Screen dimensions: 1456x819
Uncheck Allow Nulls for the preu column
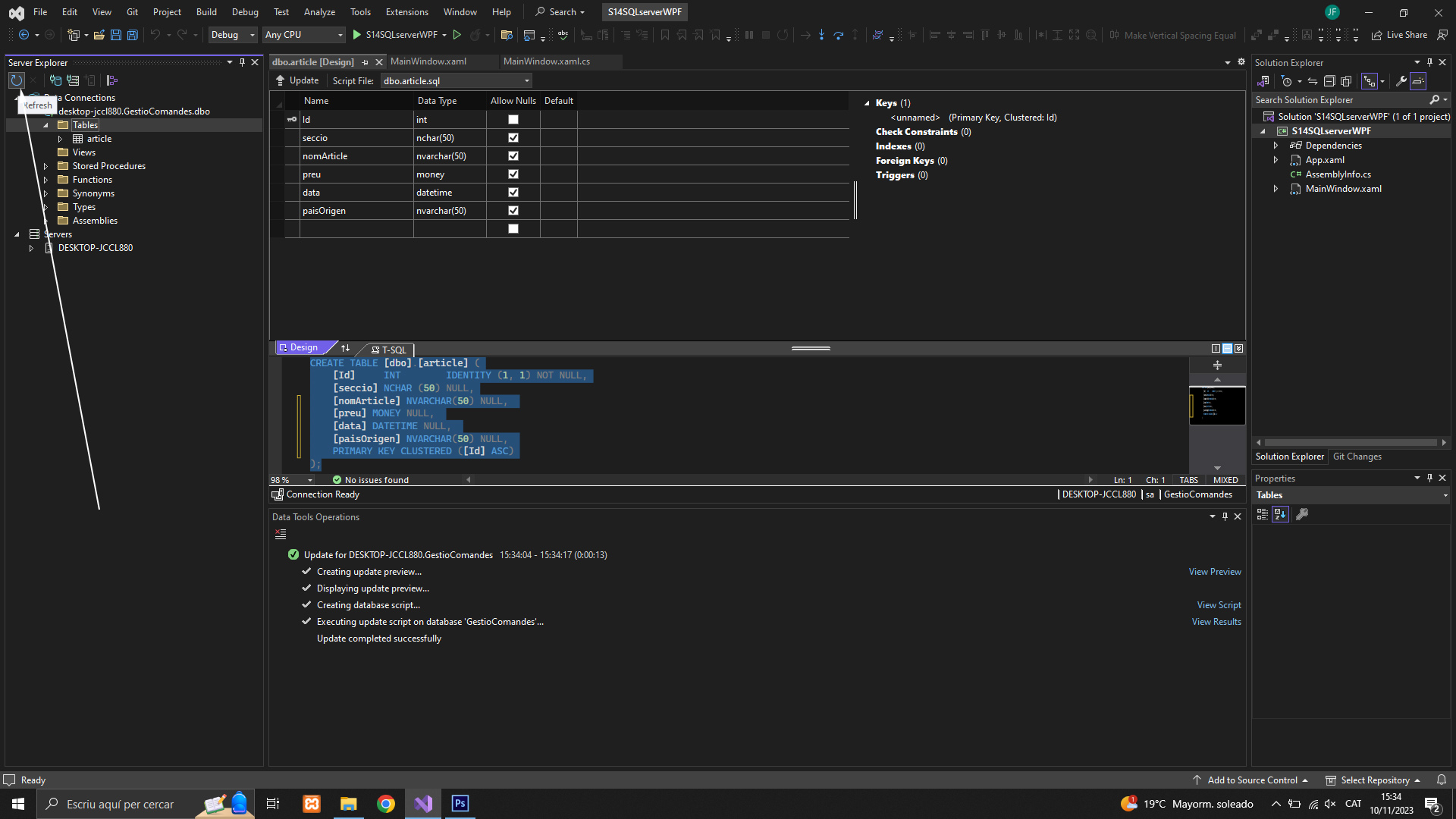513,174
